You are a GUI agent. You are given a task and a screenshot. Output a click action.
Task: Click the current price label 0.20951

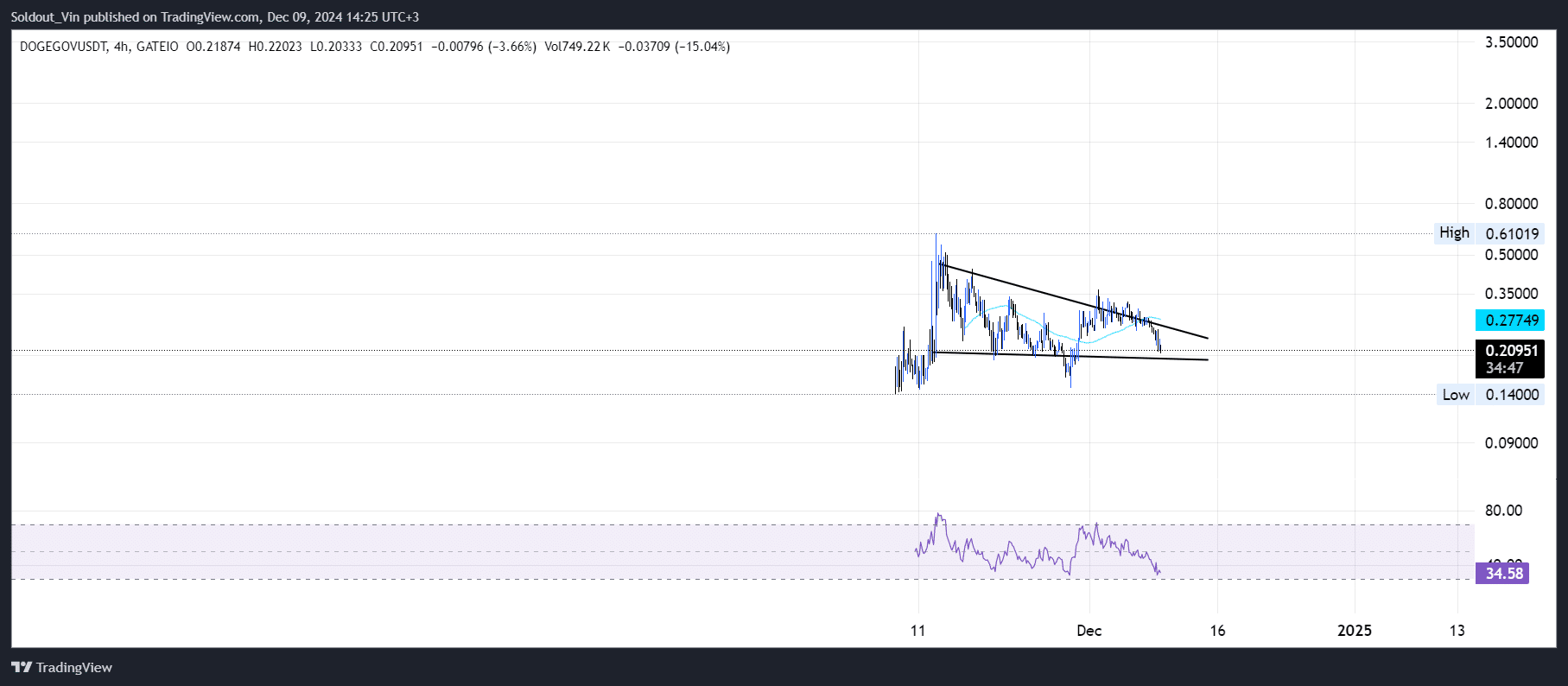click(1511, 351)
